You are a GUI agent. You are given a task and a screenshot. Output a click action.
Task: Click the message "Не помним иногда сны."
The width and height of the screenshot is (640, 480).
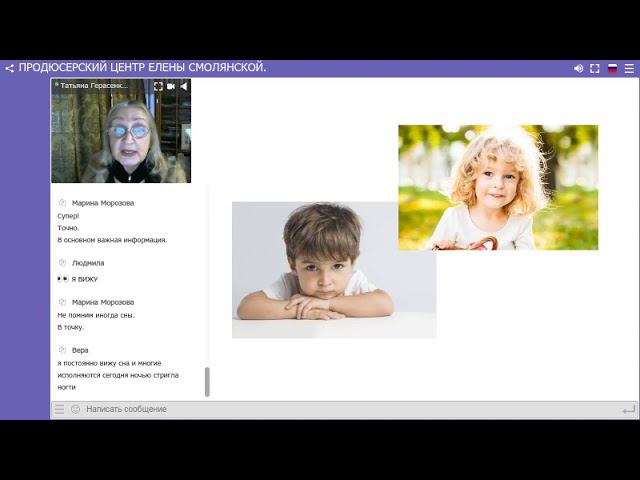click(96, 315)
